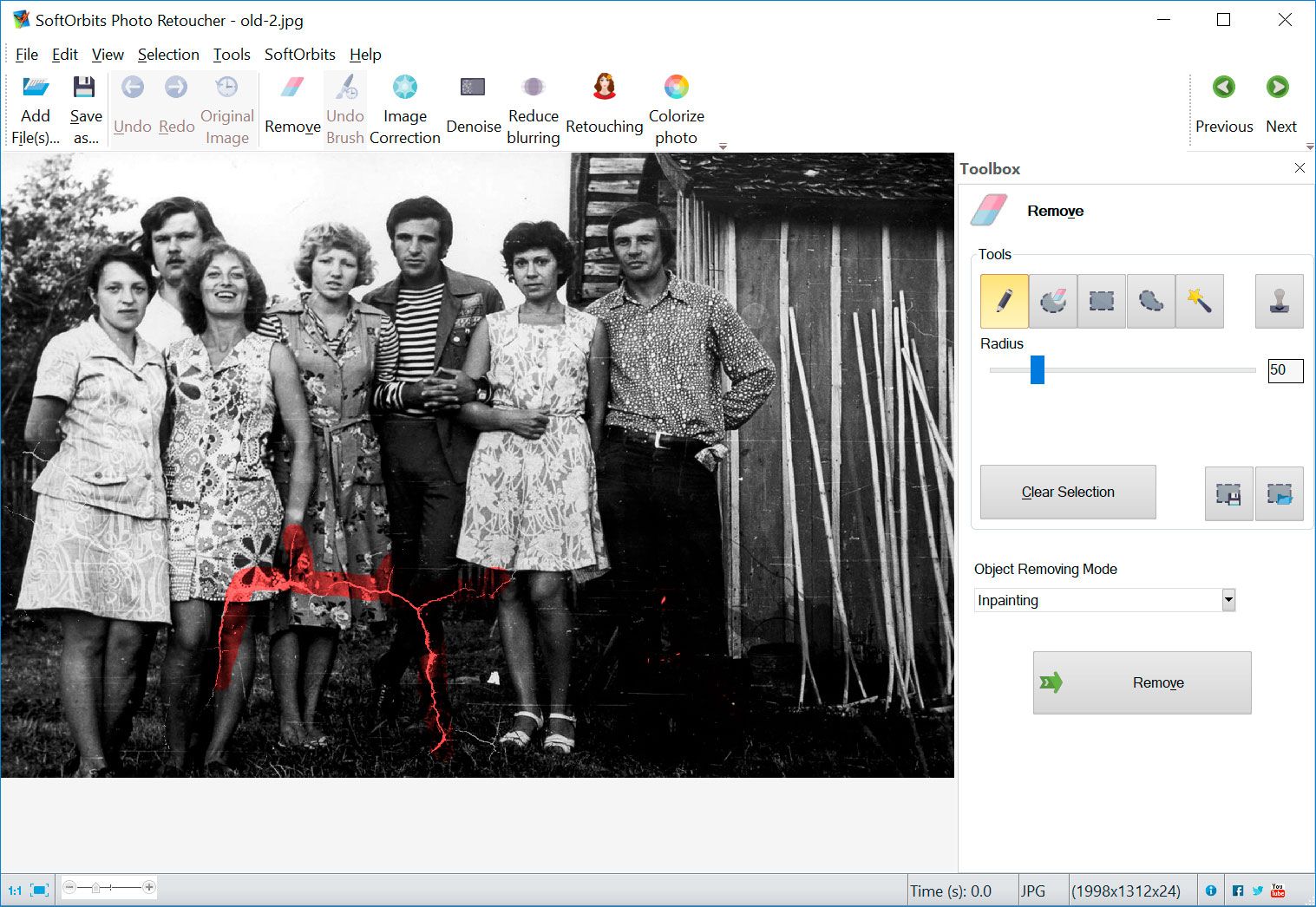
Task: Switch to the rectangular selection tool
Action: point(1101,301)
